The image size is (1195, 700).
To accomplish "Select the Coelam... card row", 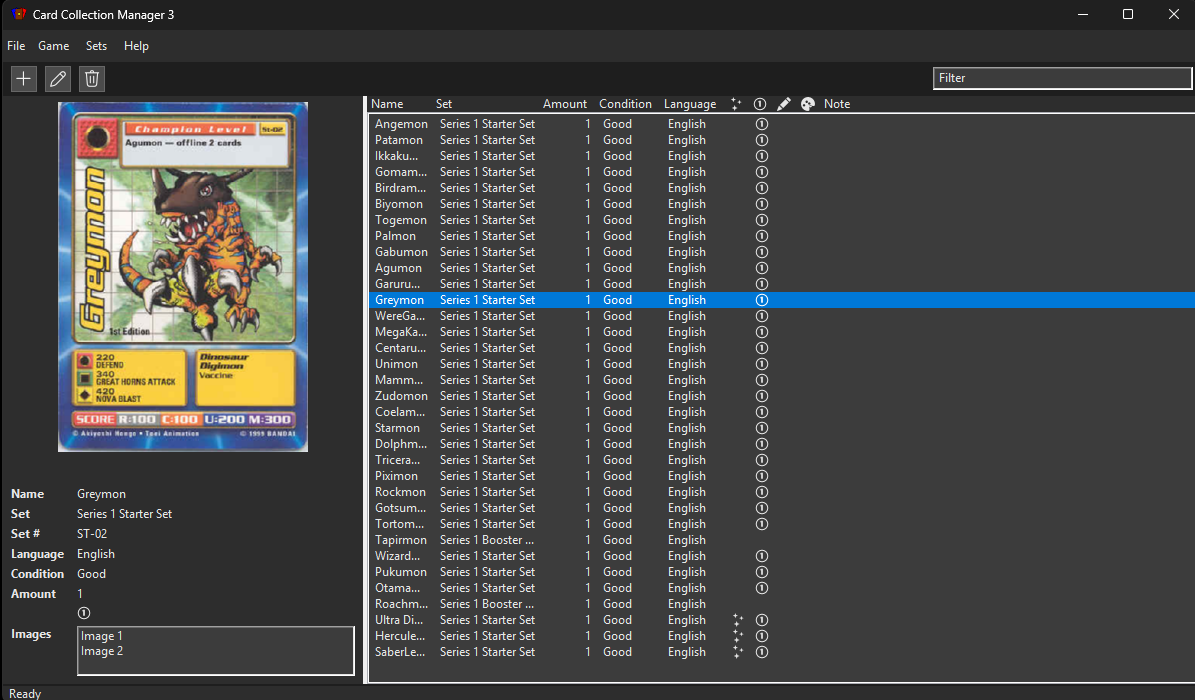I will 781,412.
